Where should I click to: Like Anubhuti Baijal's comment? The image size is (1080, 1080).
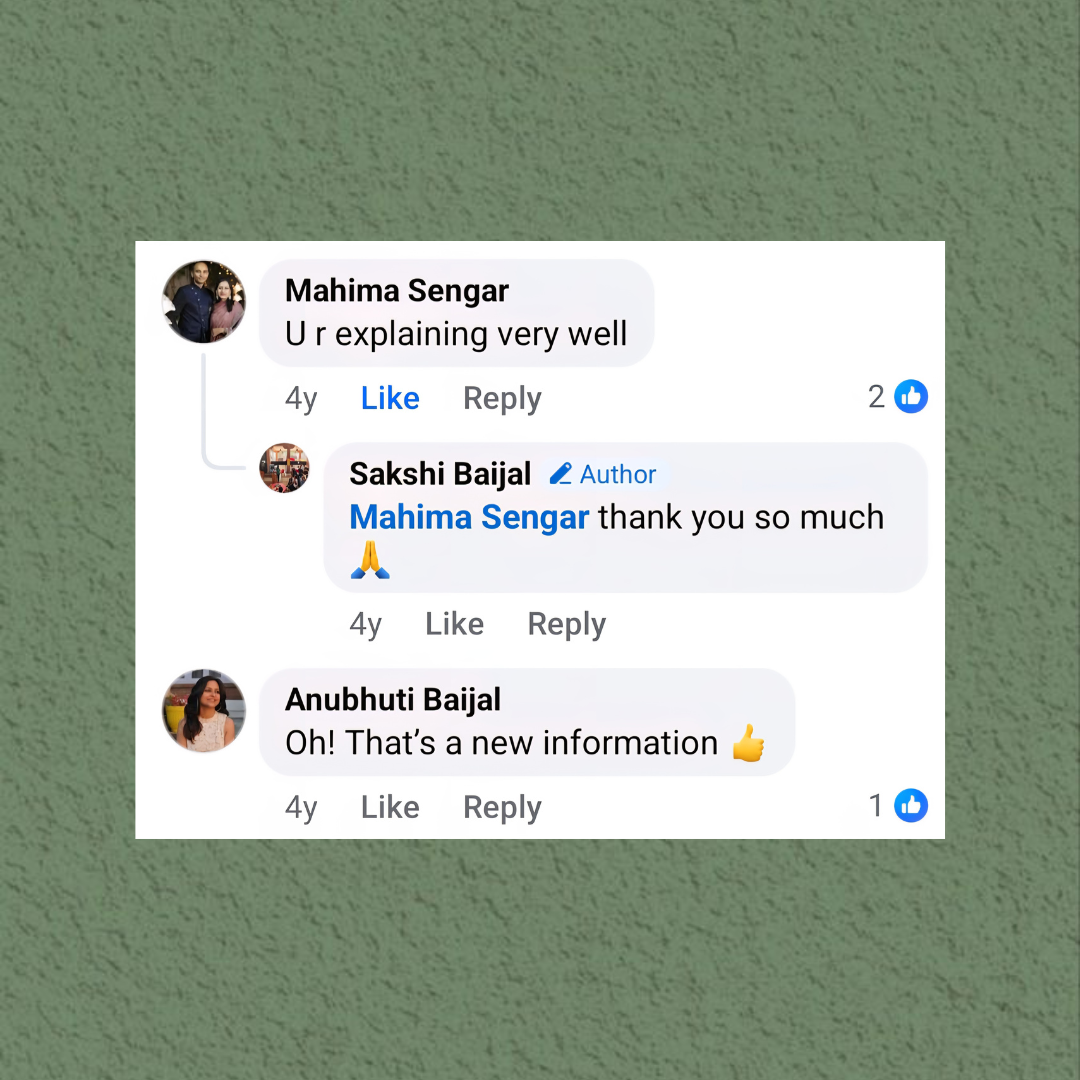coord(390,807)
